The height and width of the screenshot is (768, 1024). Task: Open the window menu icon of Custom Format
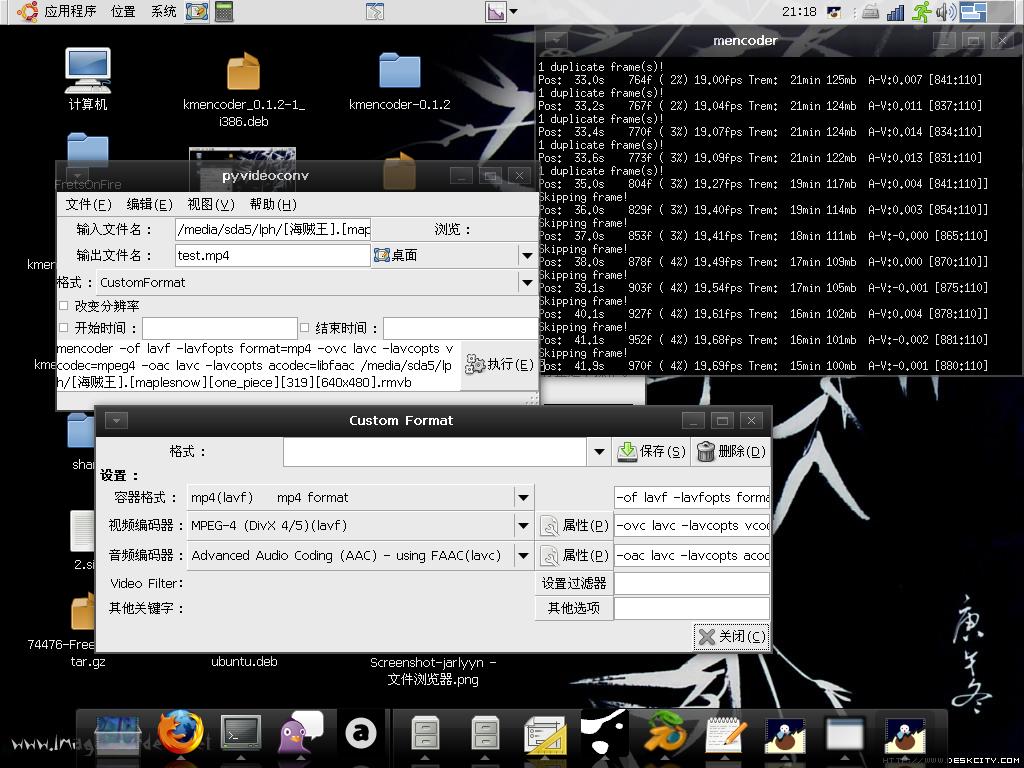(116, 421)
